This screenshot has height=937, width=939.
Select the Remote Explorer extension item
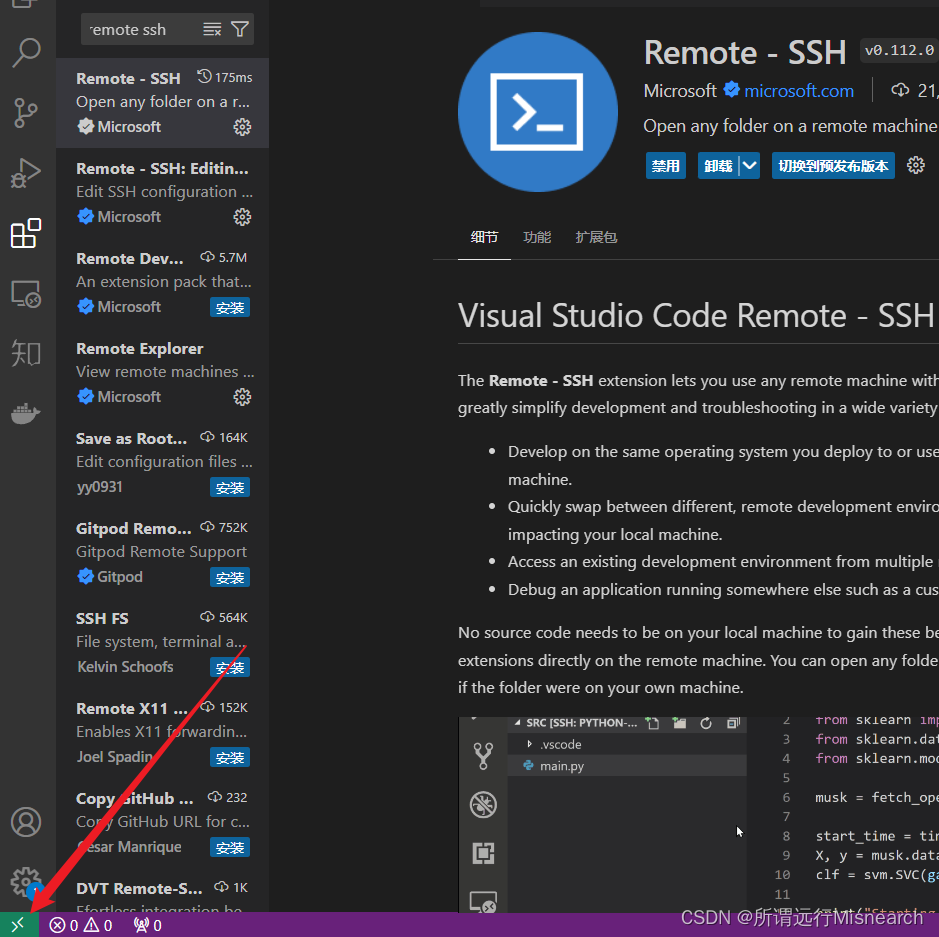coord(162,373)
